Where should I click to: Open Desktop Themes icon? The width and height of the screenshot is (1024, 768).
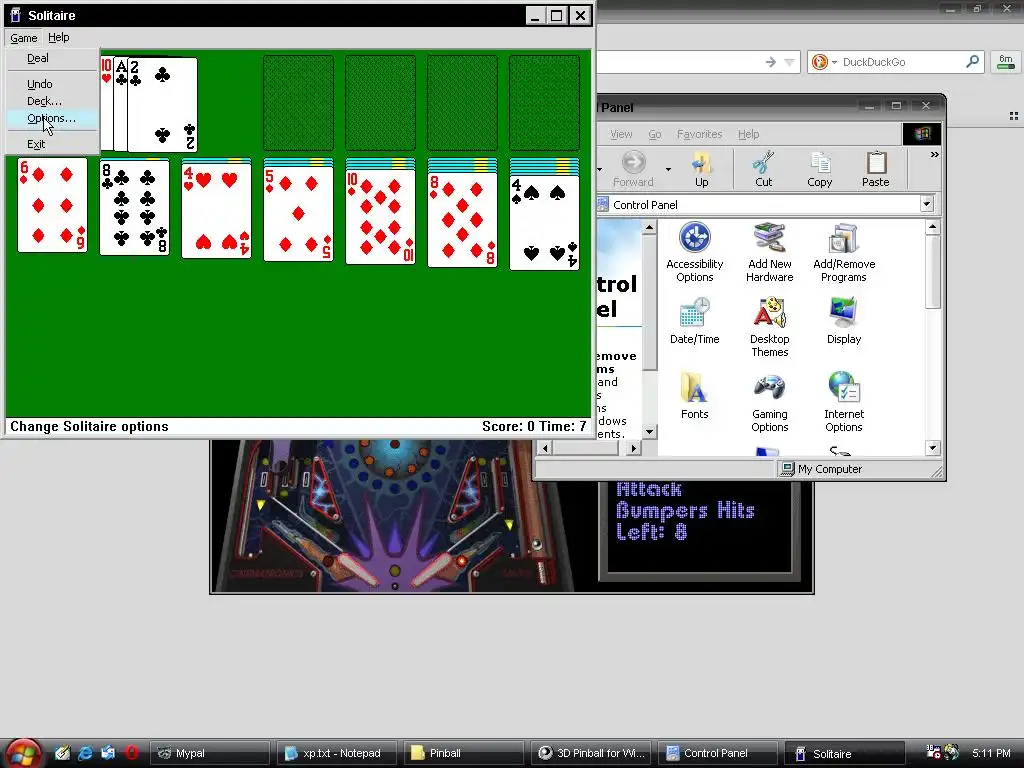click(x=769, y=327)
